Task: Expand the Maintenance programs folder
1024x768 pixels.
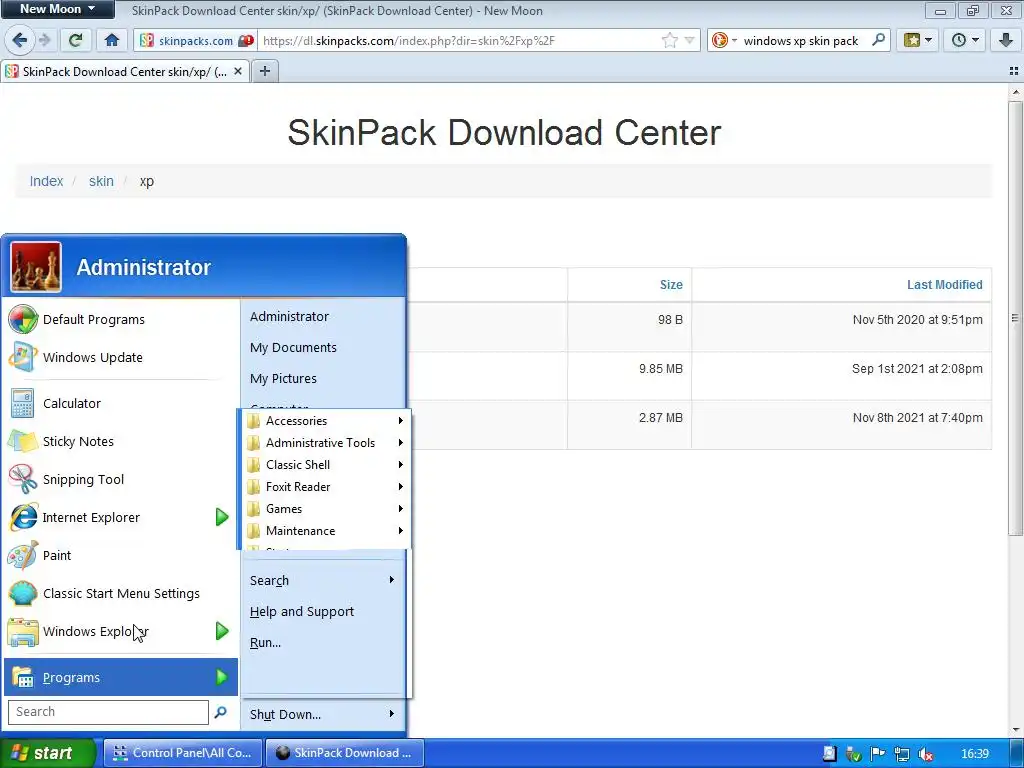Action: [326, 531]
